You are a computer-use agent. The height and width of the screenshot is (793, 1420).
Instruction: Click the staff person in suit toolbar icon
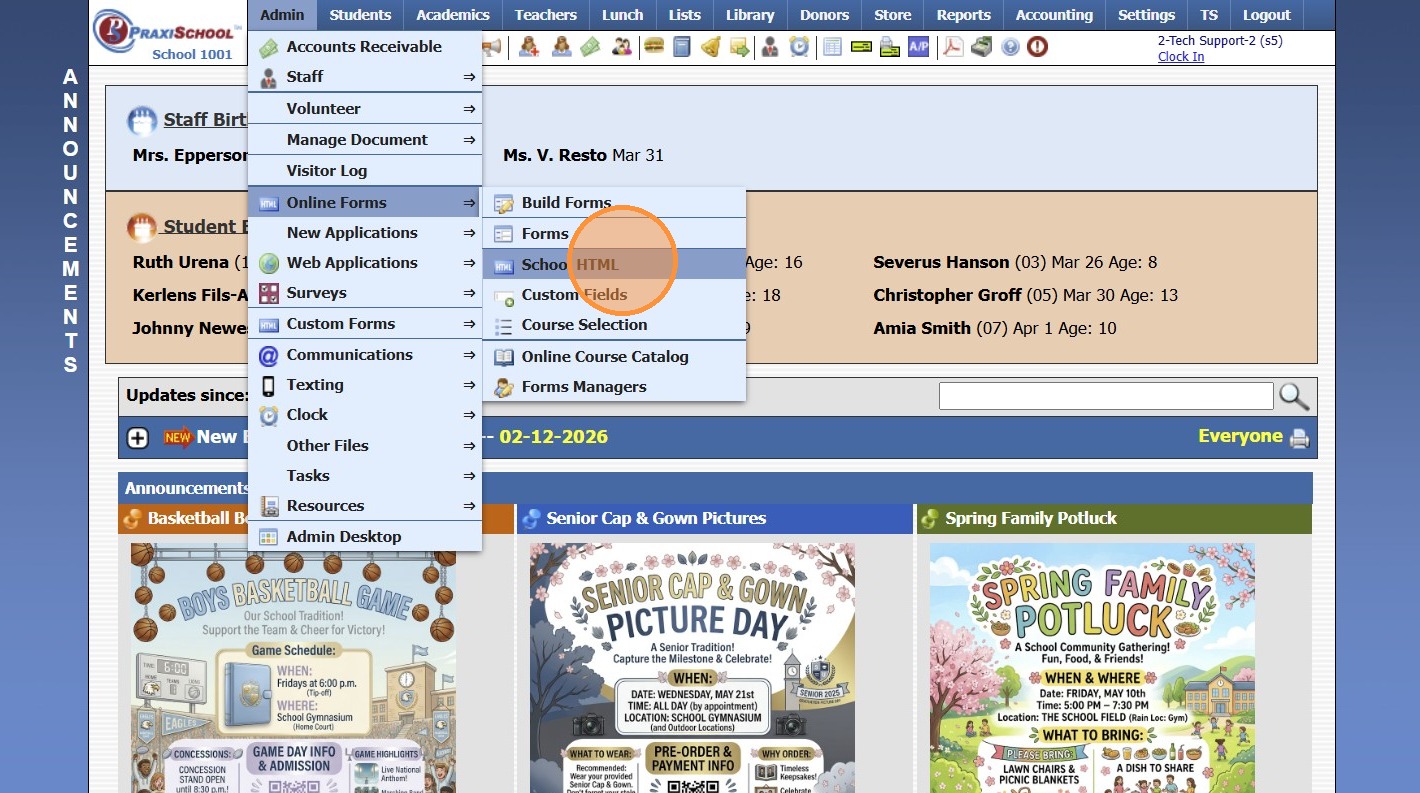pyautogui.click(x=770, y=46)
